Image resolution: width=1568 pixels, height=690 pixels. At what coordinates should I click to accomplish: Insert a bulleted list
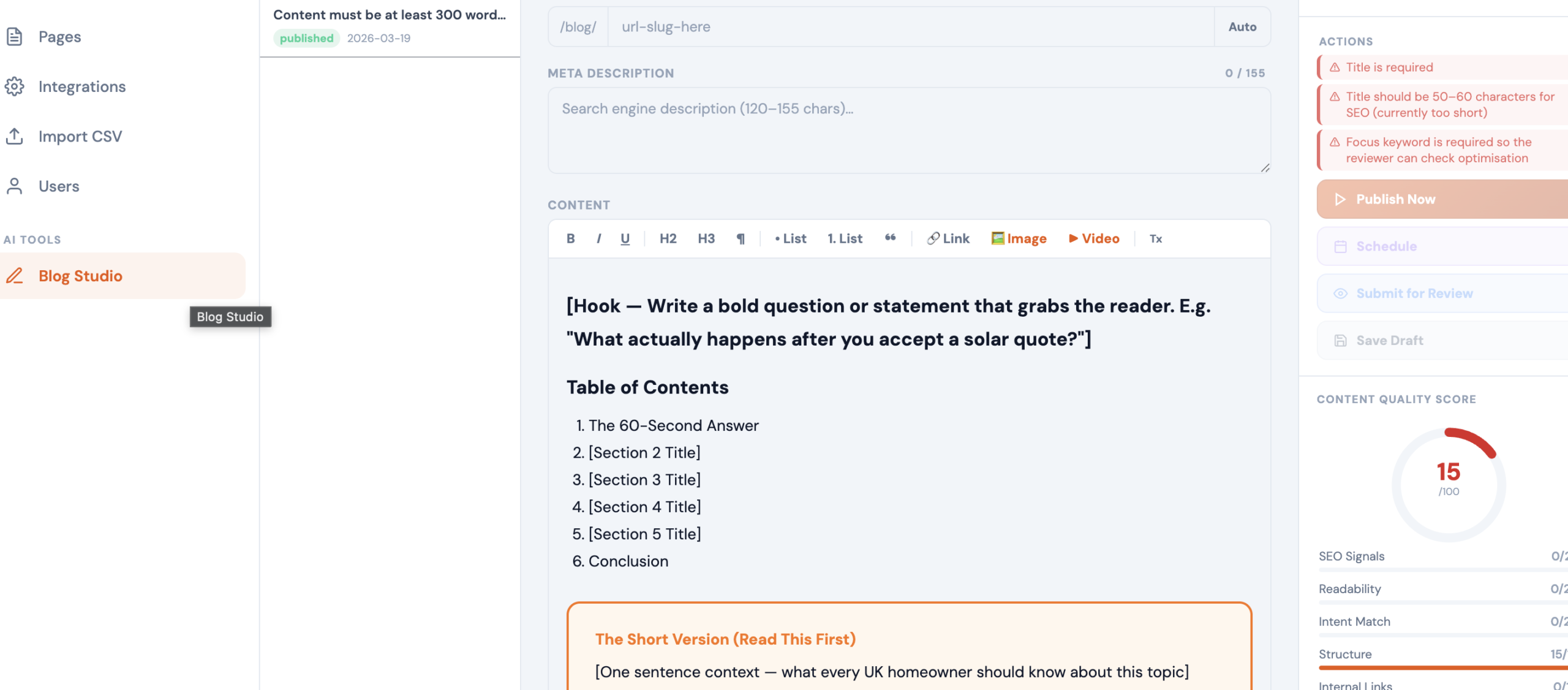coord(790,238)
